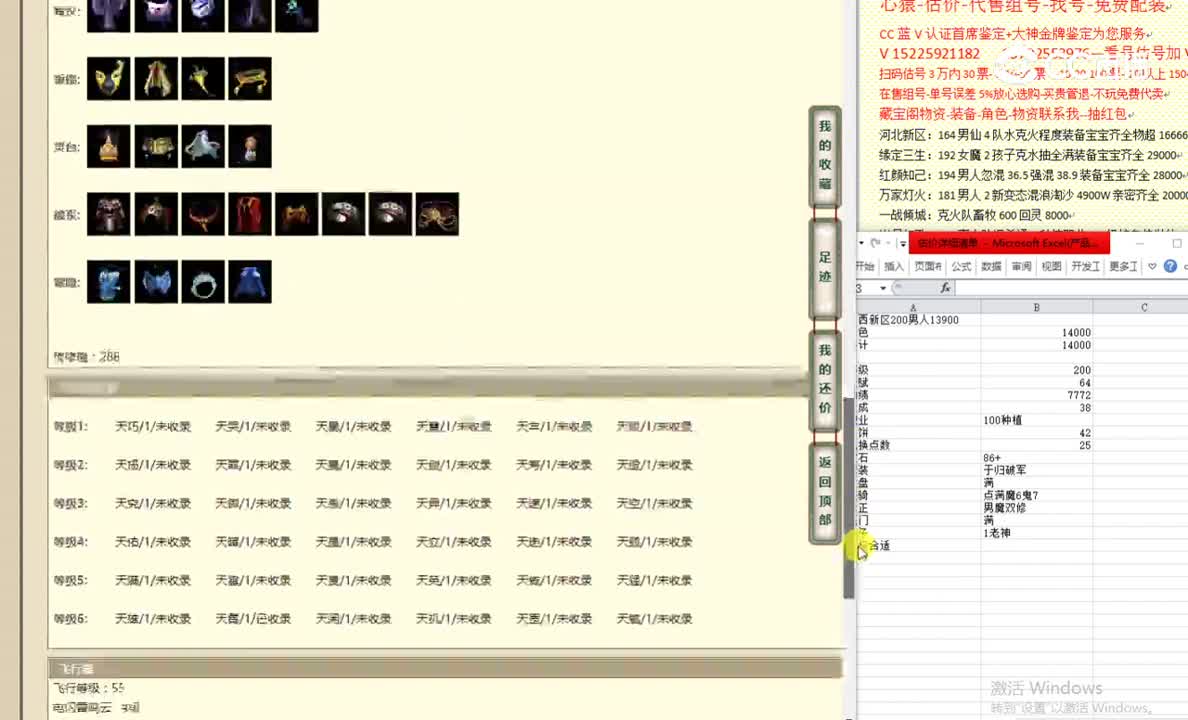Click the 一战倾城 listing line in the document
Screen dimensions: 1188x720
pos(978,215)
